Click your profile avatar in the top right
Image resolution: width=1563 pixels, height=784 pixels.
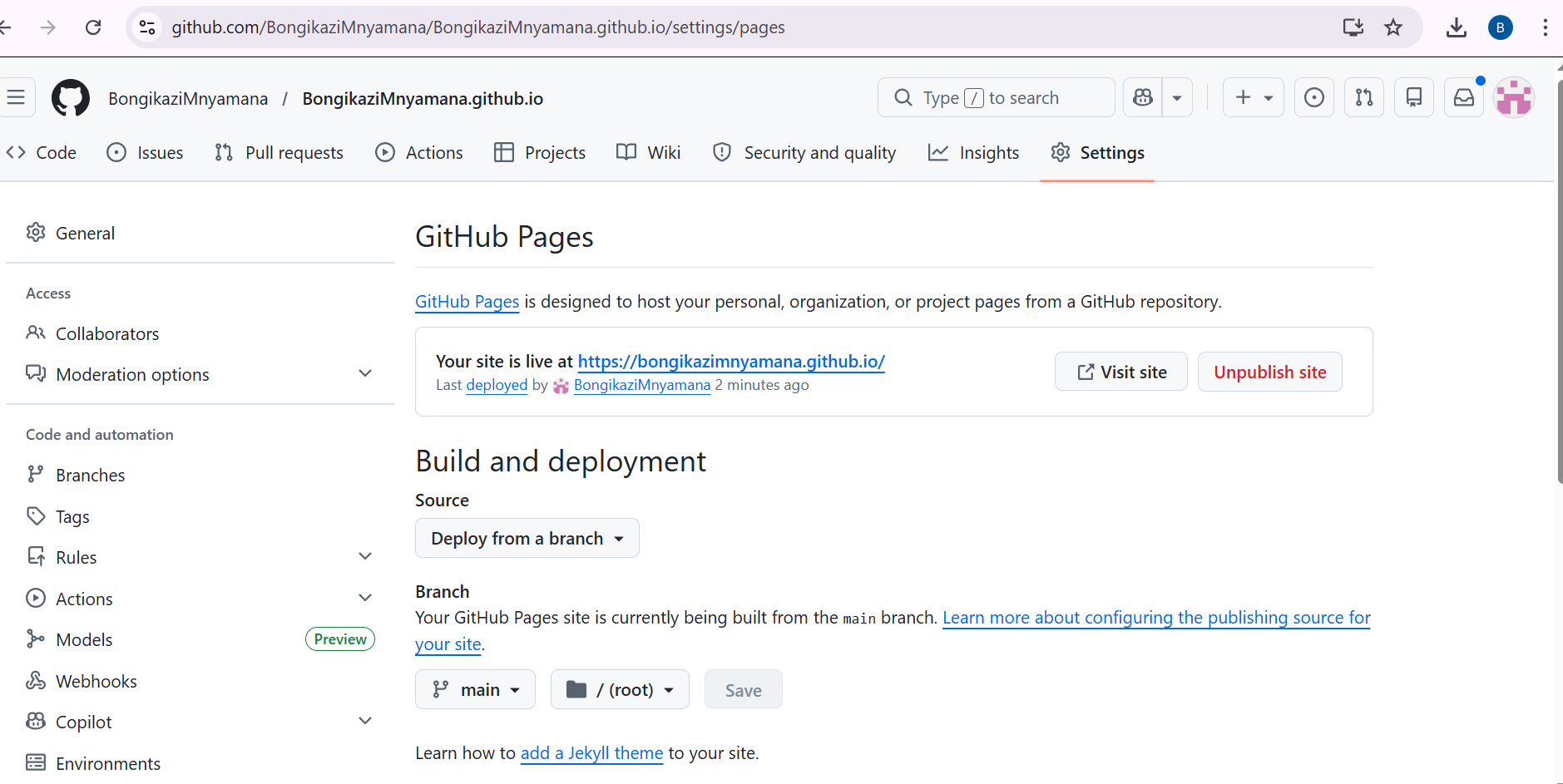pyautogui.click(x=1513, y=97)
